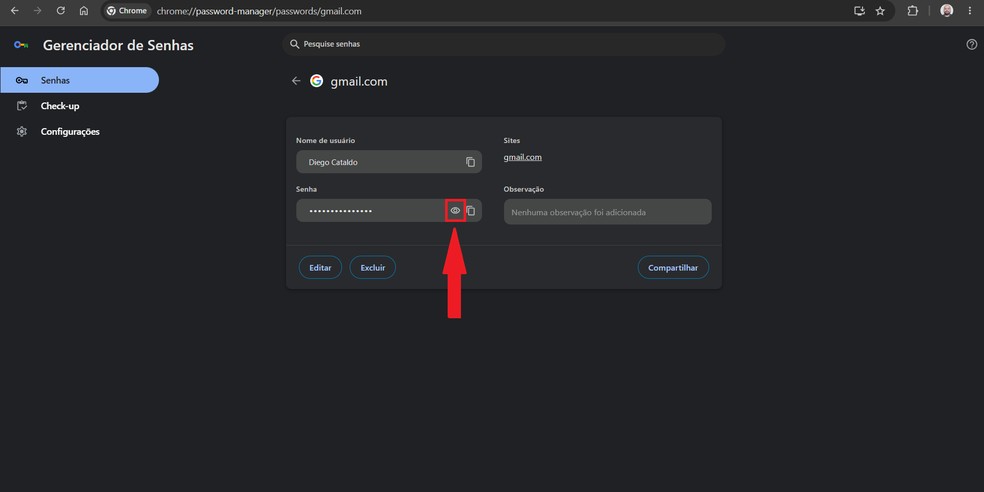Image resolution: width=984 pixels, height=492 pixels.
Task: Click the gmail.com page heading
Action: tap(359, 82)
